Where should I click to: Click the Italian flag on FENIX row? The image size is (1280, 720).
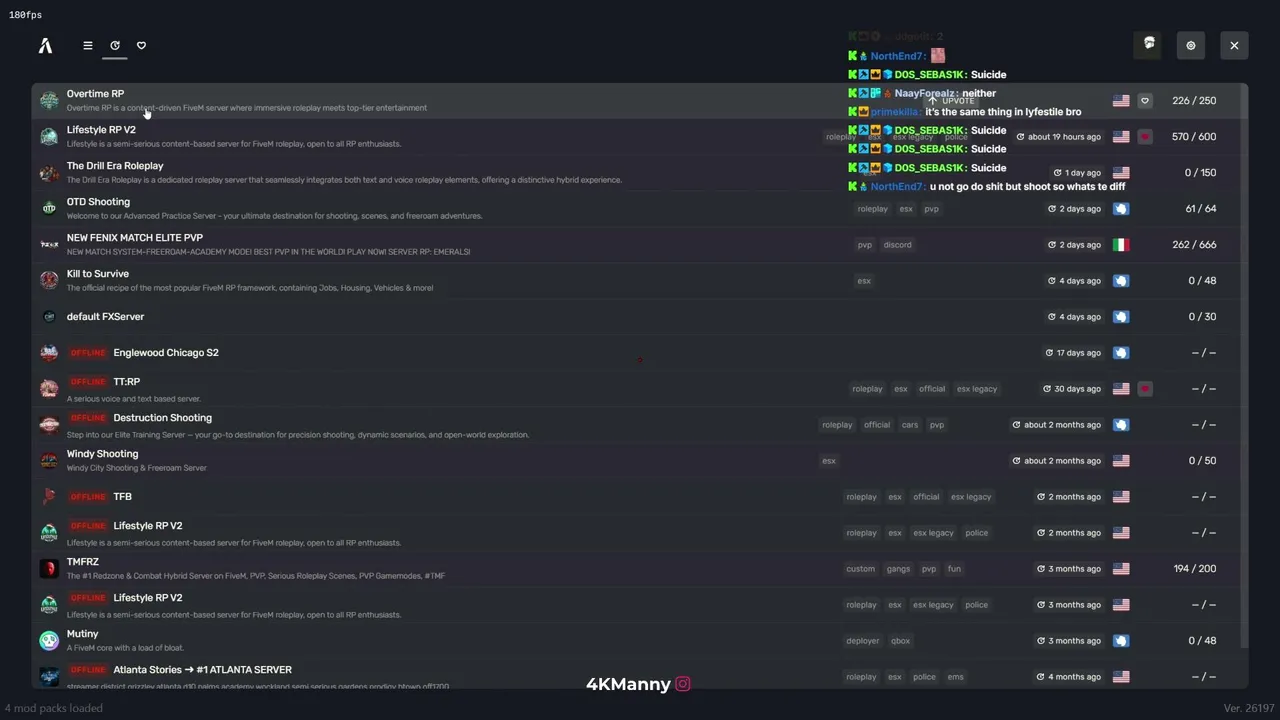pos(1121,245)
